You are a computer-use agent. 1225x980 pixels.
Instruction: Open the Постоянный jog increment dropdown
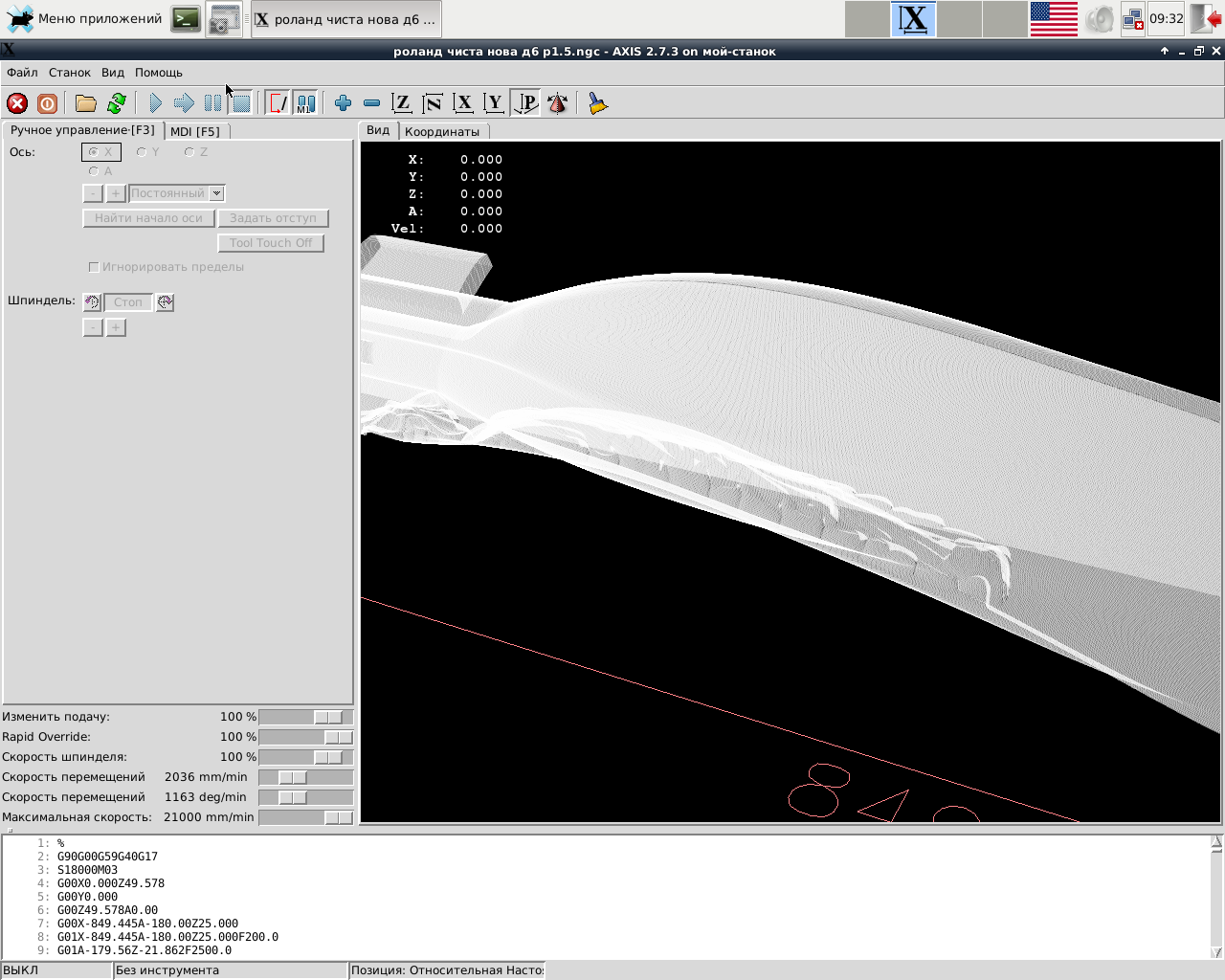point(217,193)
